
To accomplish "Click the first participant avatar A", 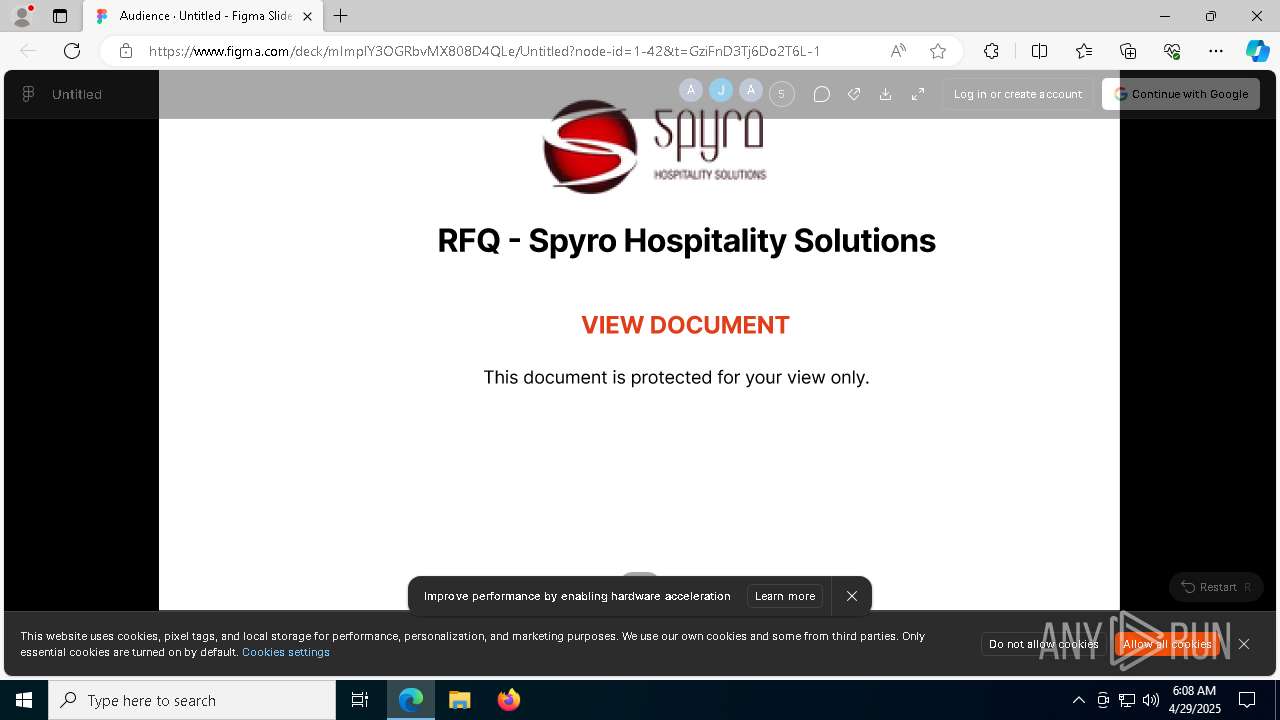I will pyautogui.click(x=691, y=91).
